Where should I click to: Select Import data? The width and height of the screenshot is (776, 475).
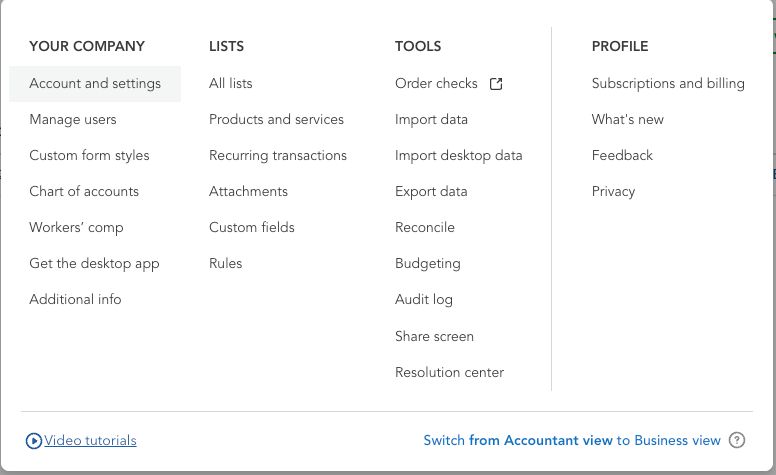pos(431,120)
